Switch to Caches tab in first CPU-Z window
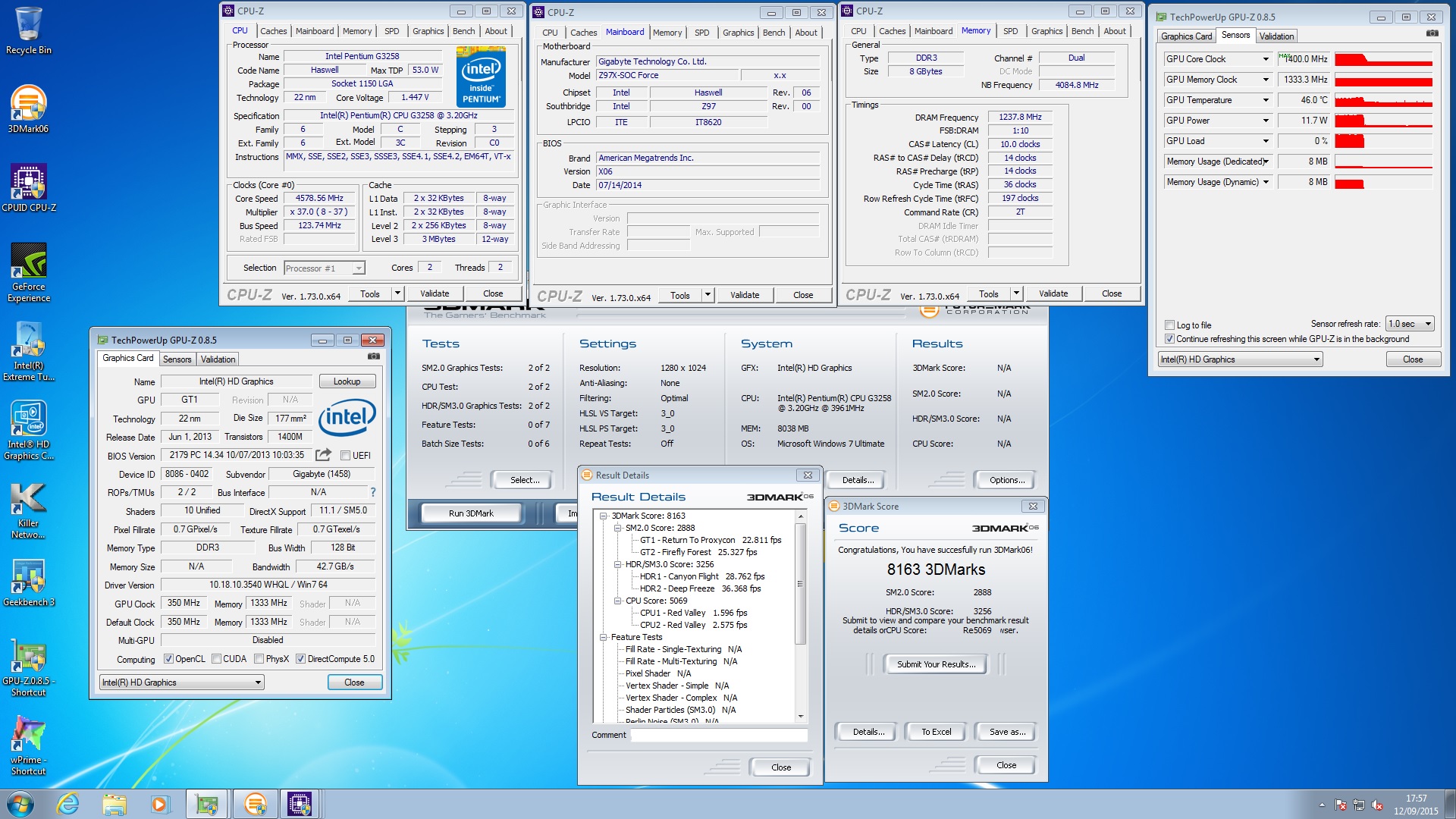This screenshot has width=1456, height=819. [x=273, y=31]
